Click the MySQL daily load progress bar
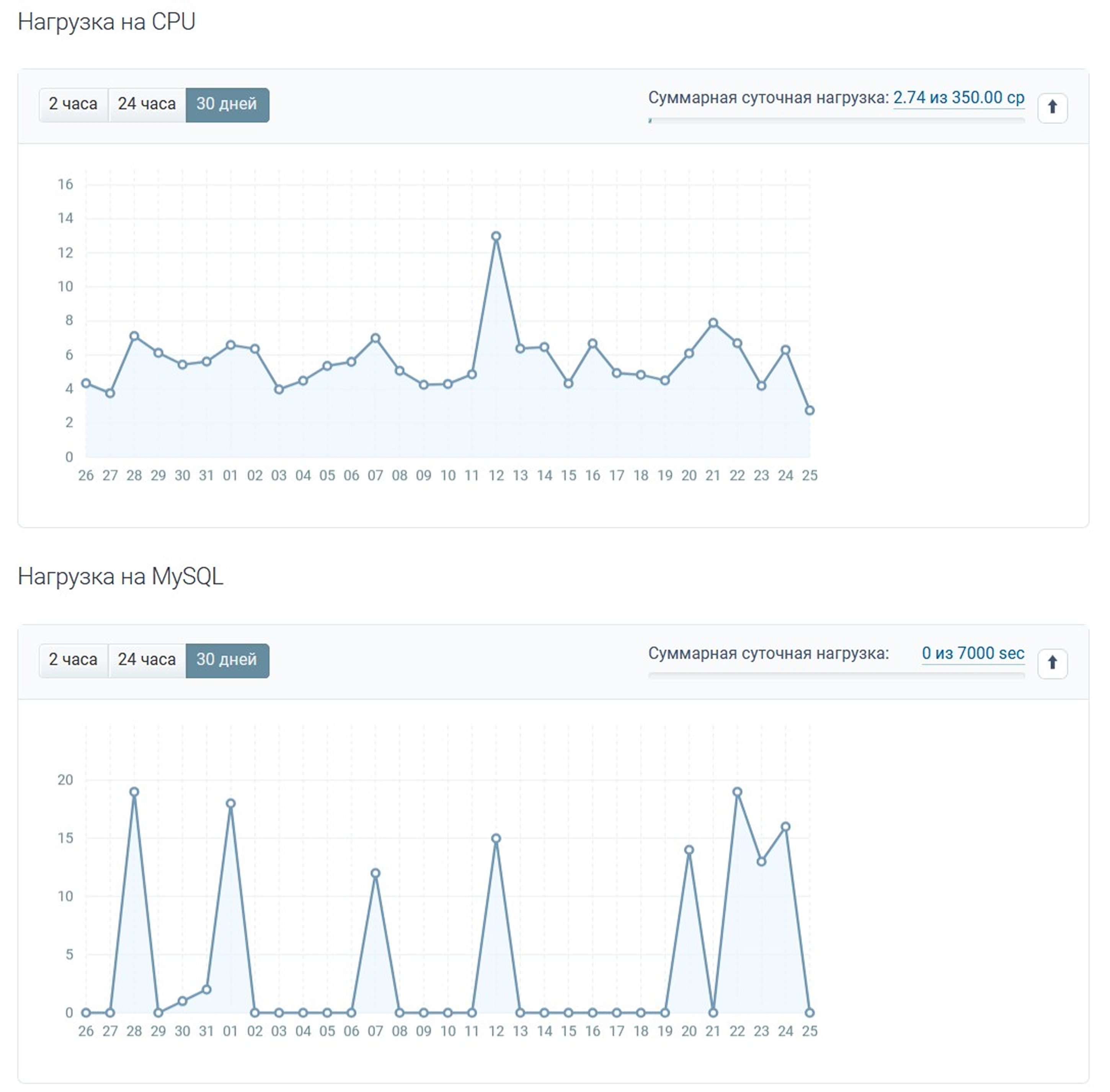This screenshot has width=1110, height=1092. (836, 676)
